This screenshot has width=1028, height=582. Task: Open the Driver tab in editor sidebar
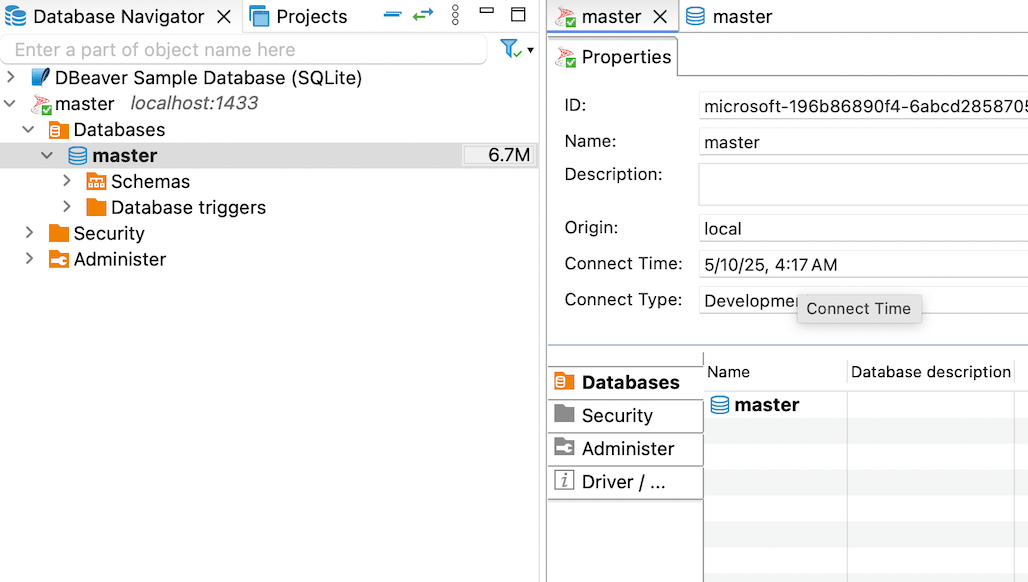coord(622,482)
